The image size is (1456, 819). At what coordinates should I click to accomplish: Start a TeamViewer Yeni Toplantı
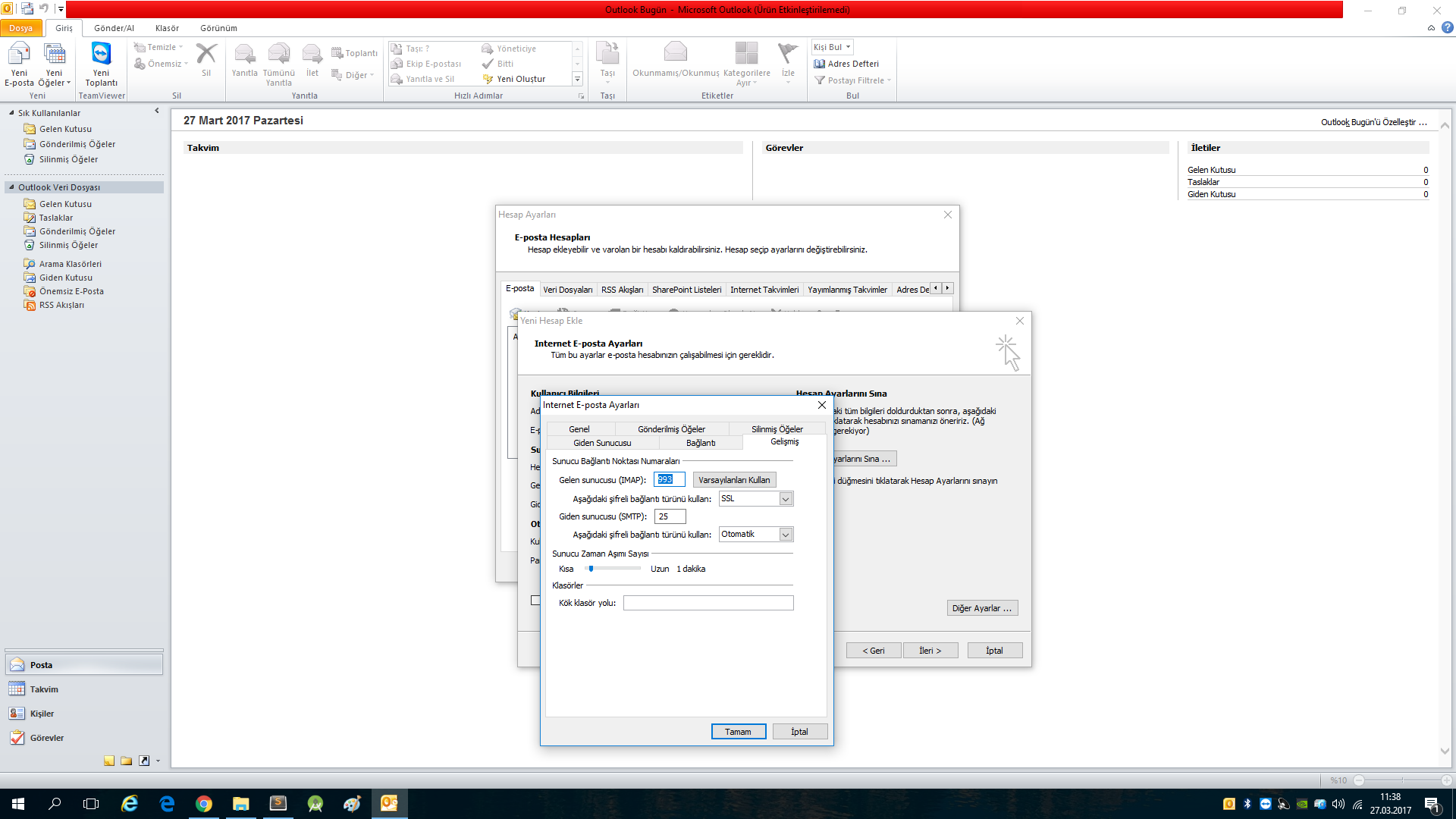pos(101,64)
